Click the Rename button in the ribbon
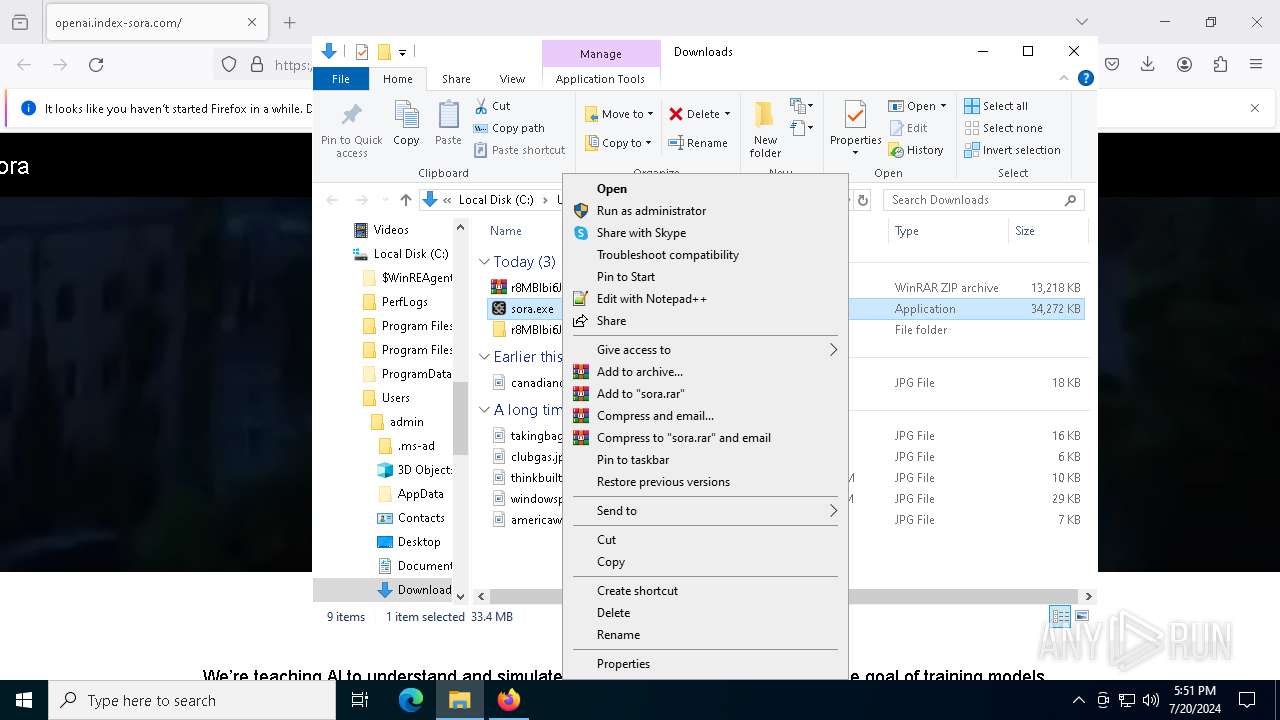1280x720 pixels. (698, 143)
